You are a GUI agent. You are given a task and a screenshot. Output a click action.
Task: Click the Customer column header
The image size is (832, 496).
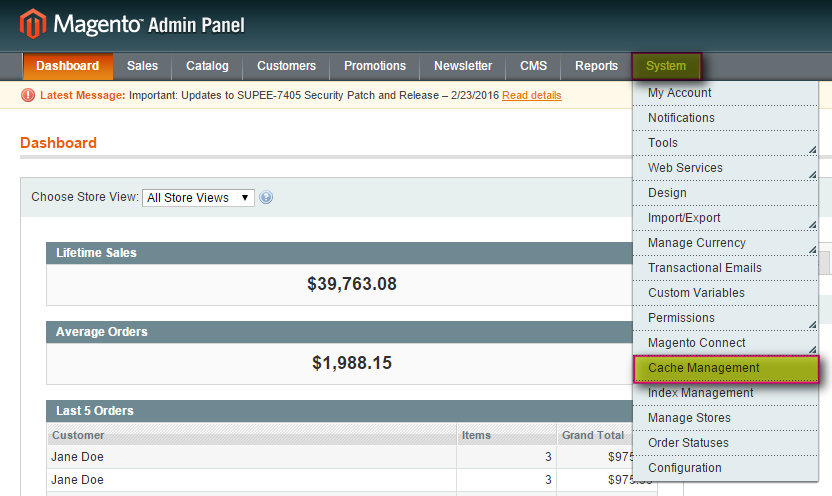(252, 435)
